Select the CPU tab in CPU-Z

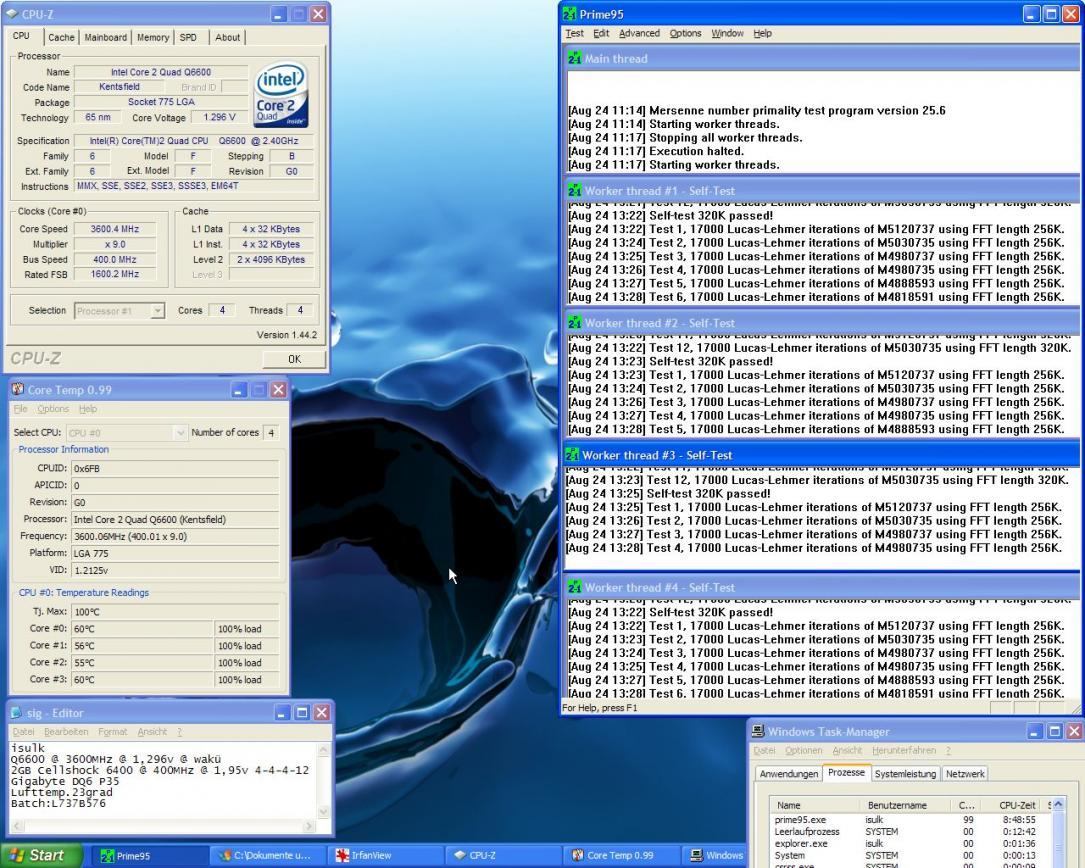[x=21, y=36]
